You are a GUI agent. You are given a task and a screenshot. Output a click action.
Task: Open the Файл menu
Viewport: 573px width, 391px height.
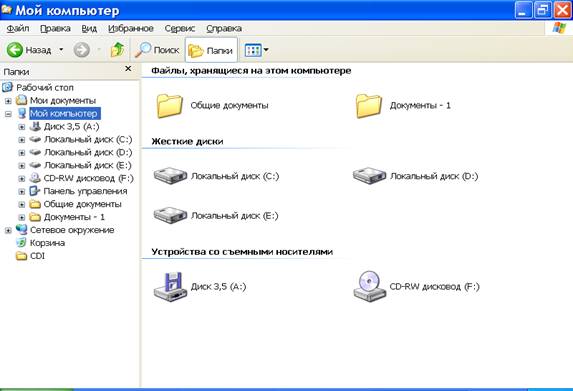pos(18,29)
